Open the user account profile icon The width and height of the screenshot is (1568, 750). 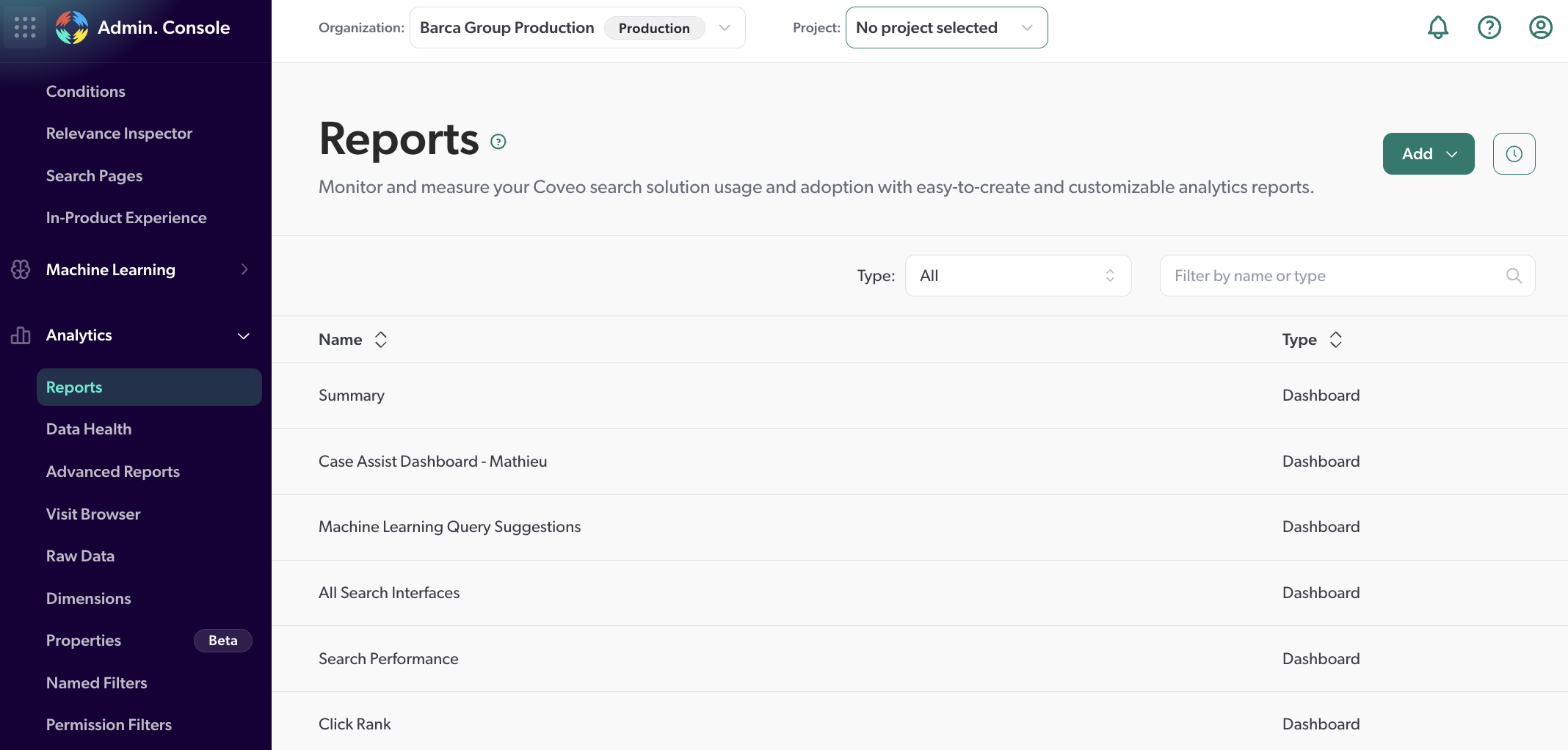point(1540,27)
